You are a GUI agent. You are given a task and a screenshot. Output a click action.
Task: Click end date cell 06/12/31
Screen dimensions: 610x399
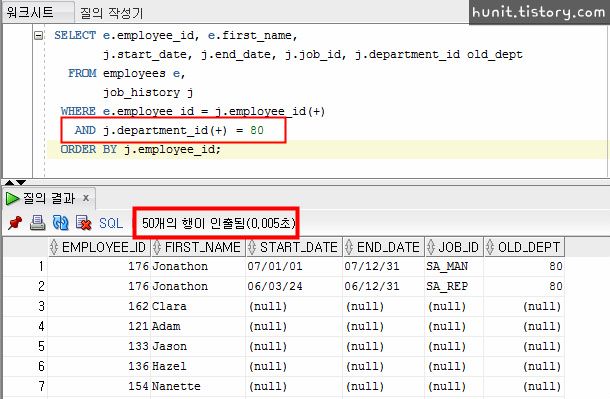(384, 287)
